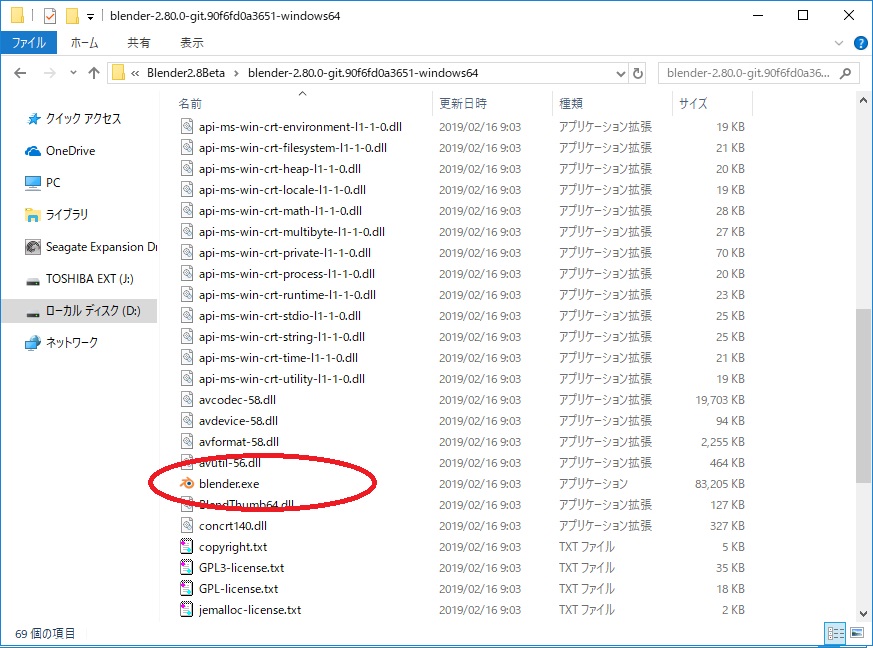Select api-ms-win-crt-filesystem-l1-1-0.dll file
Screen dimensions: 873x648
[293, 148]
